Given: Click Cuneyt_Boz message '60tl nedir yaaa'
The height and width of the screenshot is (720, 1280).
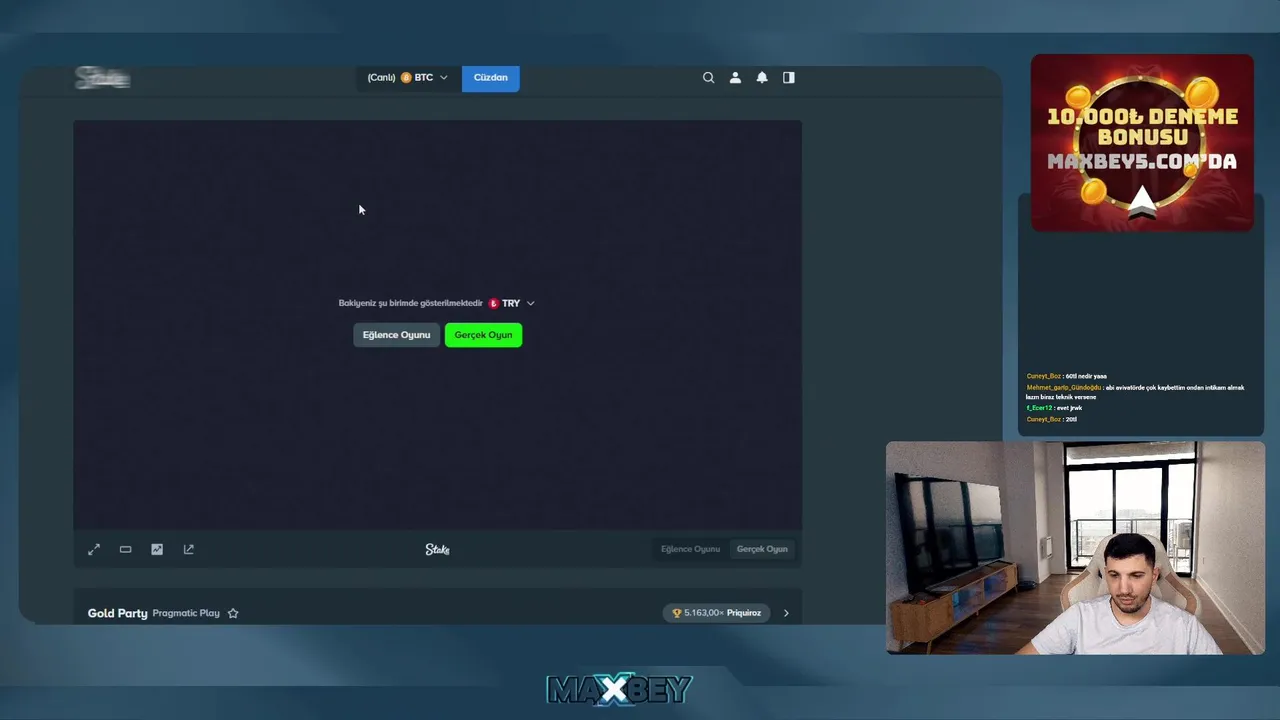Looking at the screenshot, I should pos(1066,376).
